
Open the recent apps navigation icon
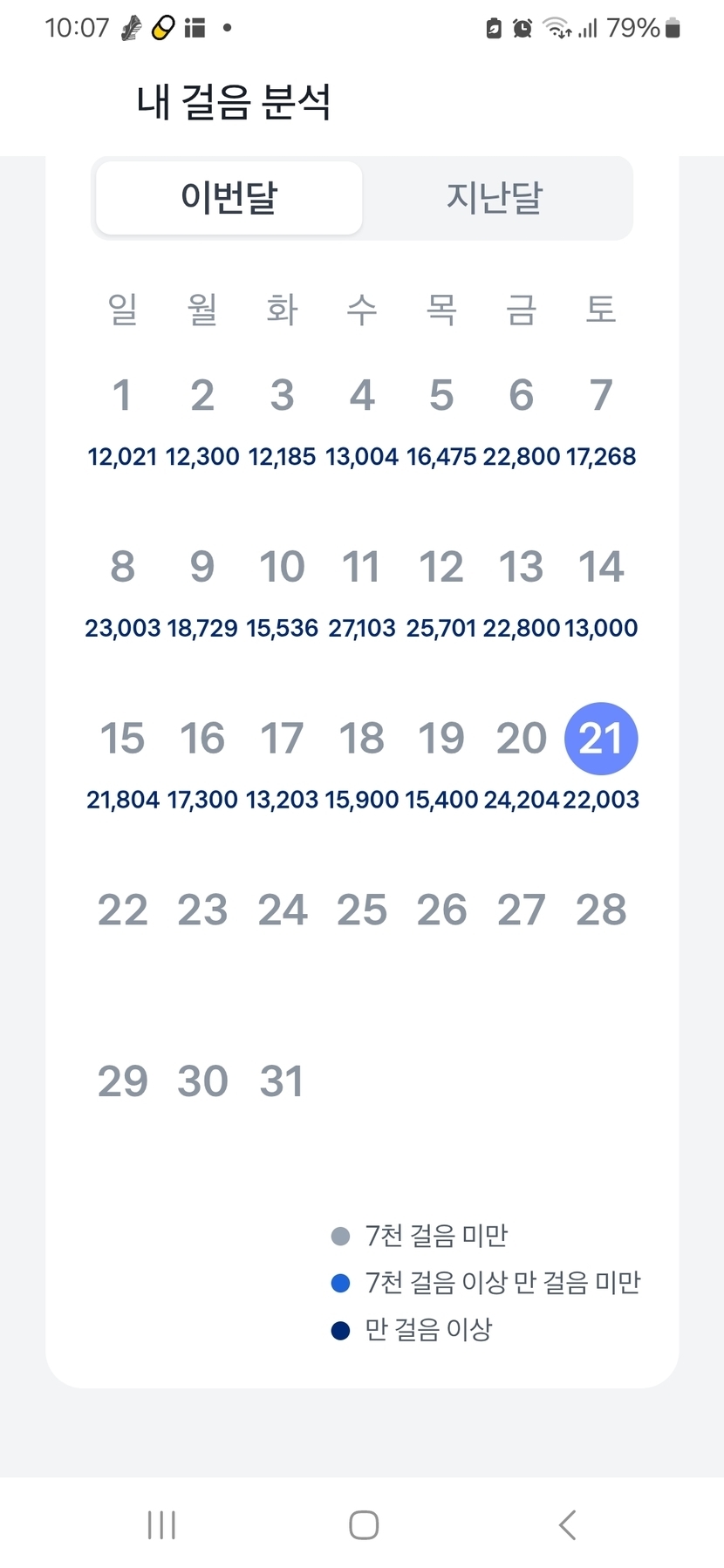[x=161, y=1524]
